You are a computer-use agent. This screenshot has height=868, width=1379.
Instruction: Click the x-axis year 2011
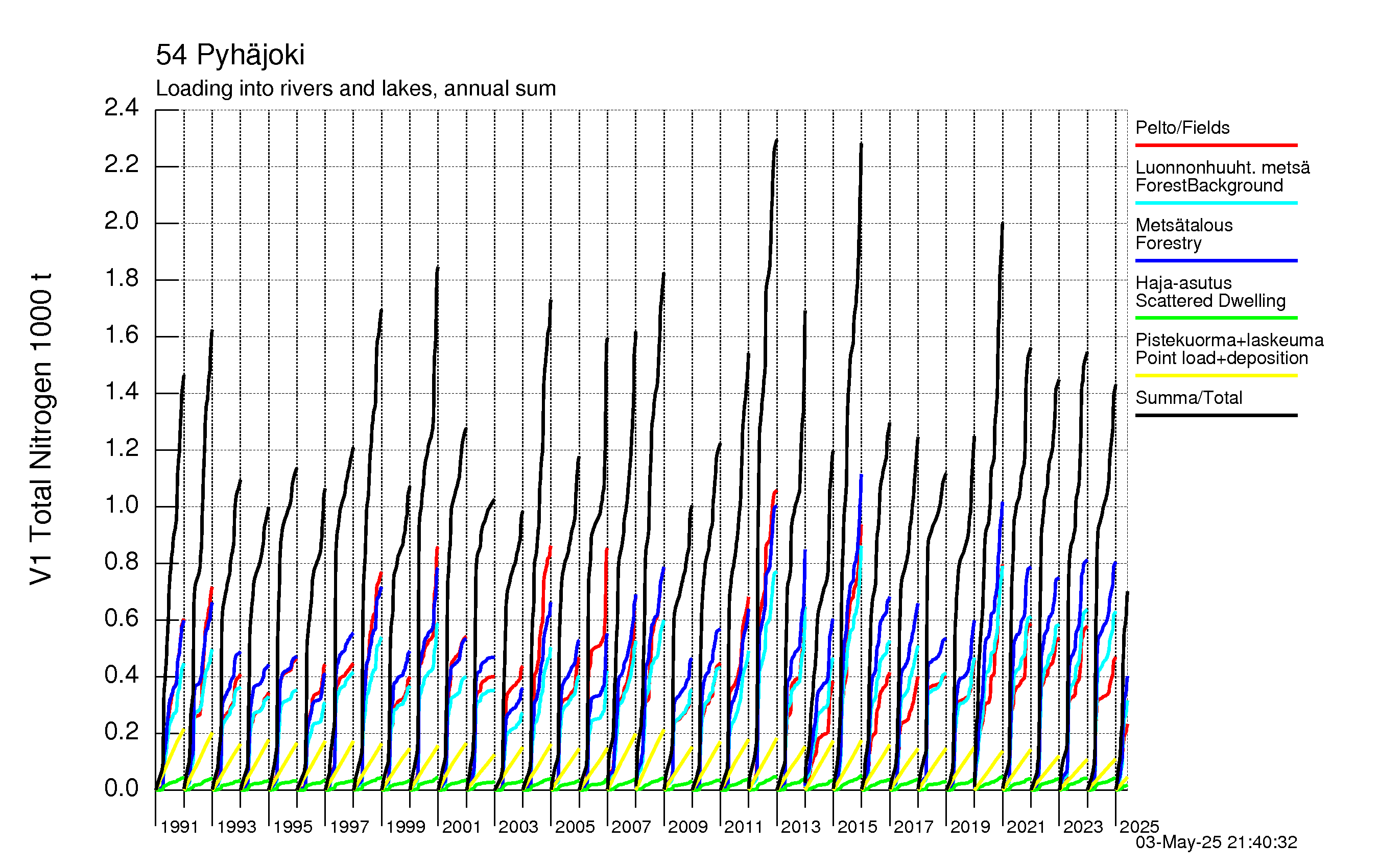744,827
